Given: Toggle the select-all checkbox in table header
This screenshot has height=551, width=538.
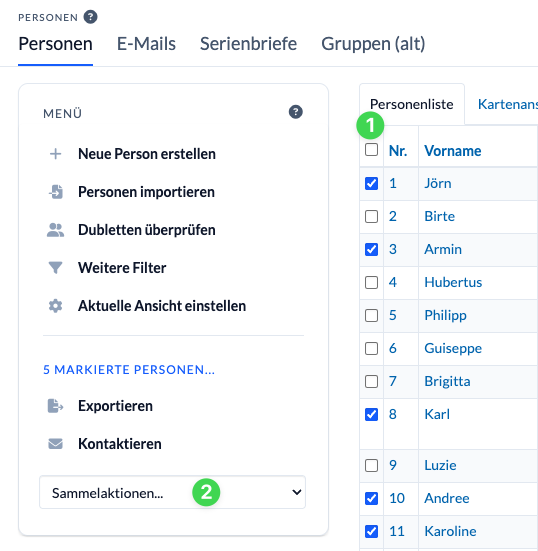Looking at the screenshot, I should point(371,149).
